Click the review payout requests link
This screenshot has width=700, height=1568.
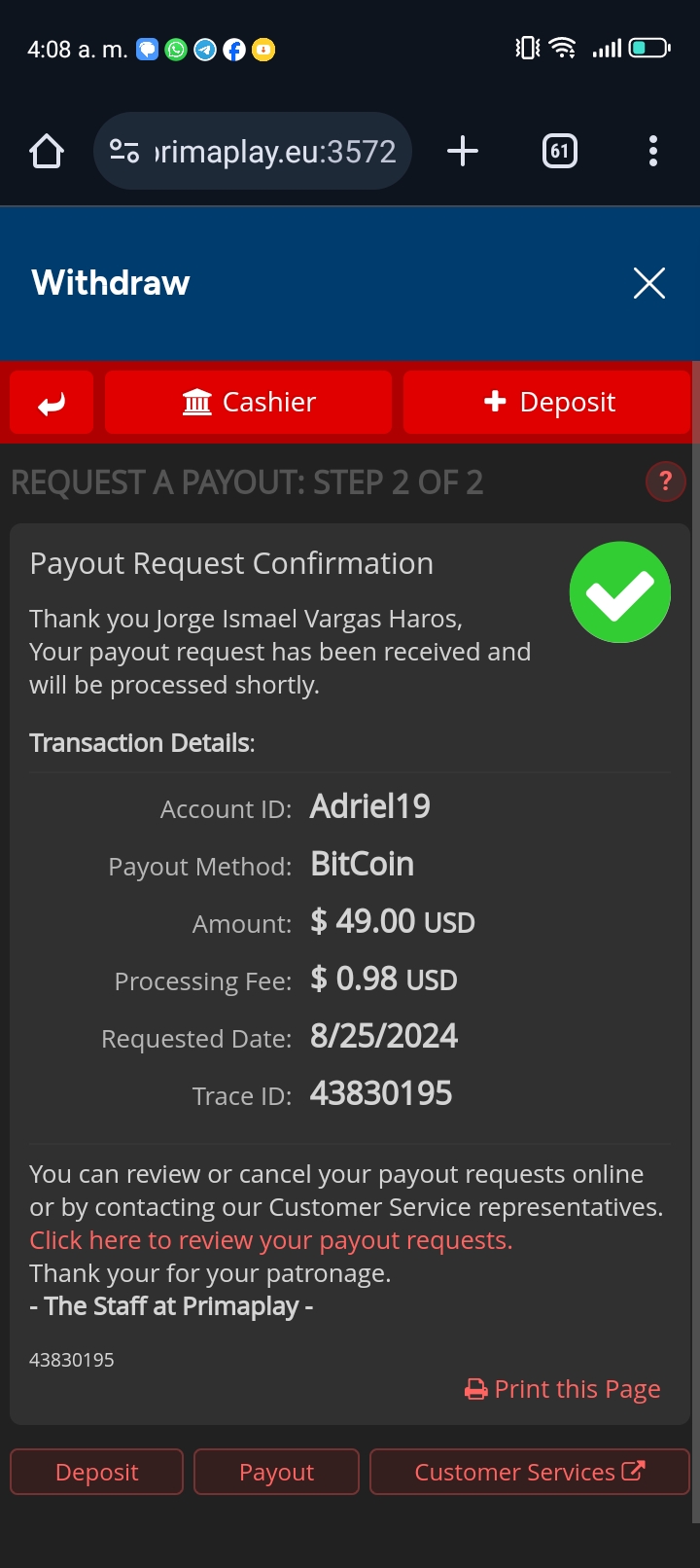tap(270, 1240)
